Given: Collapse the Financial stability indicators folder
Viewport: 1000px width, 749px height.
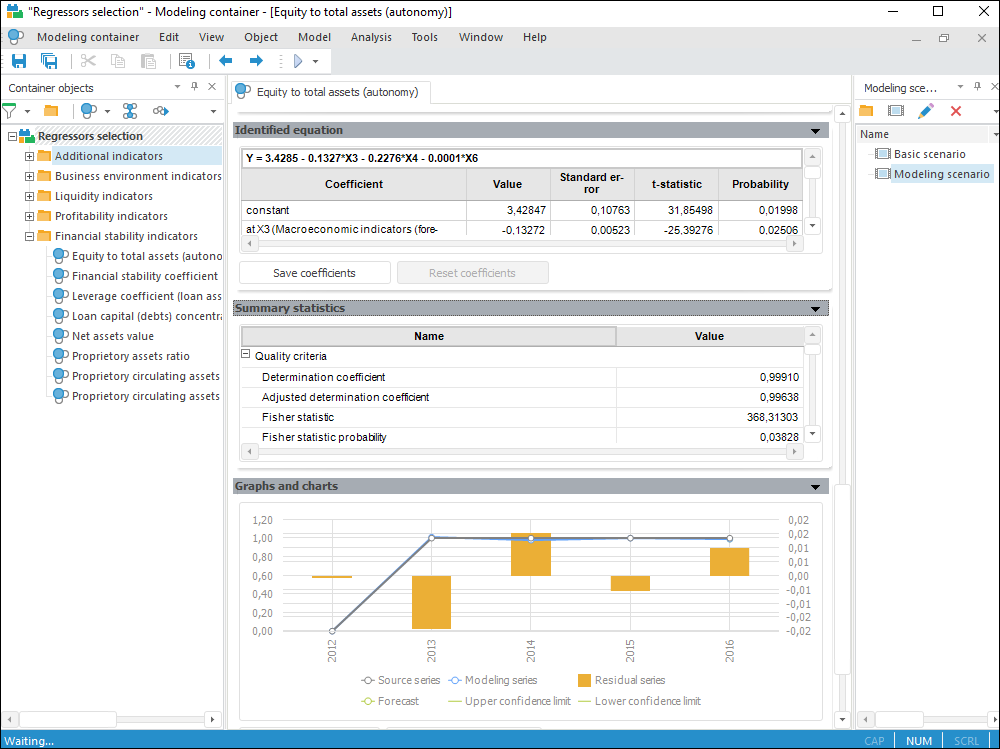Looking at the screenshot, I should pyautogui.click(x=29, y=236).
